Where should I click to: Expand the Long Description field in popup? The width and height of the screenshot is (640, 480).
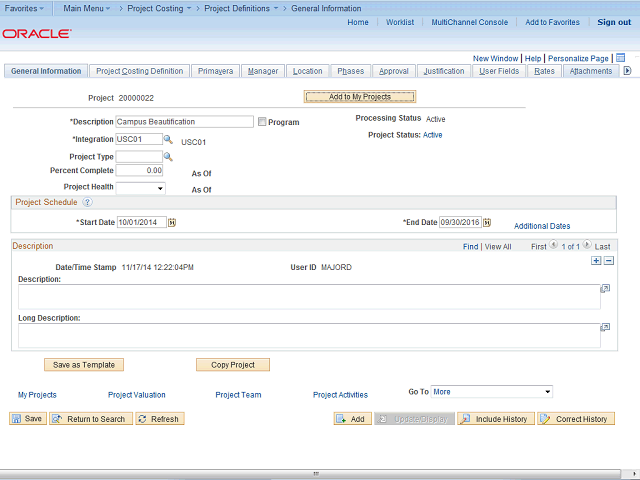605,327
